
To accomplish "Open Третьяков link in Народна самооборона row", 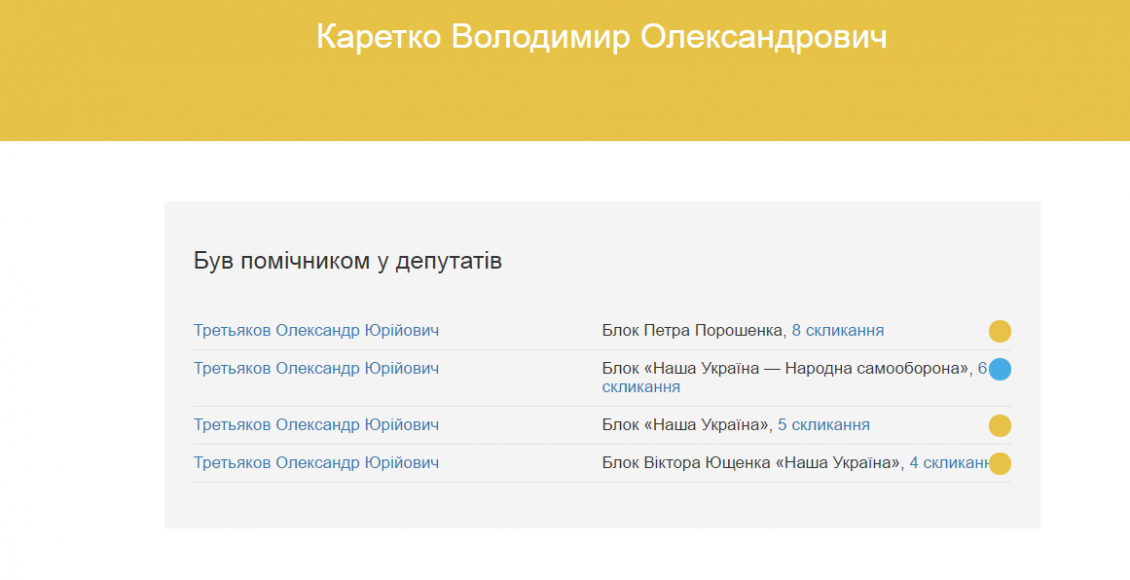I will coord(316,368).
